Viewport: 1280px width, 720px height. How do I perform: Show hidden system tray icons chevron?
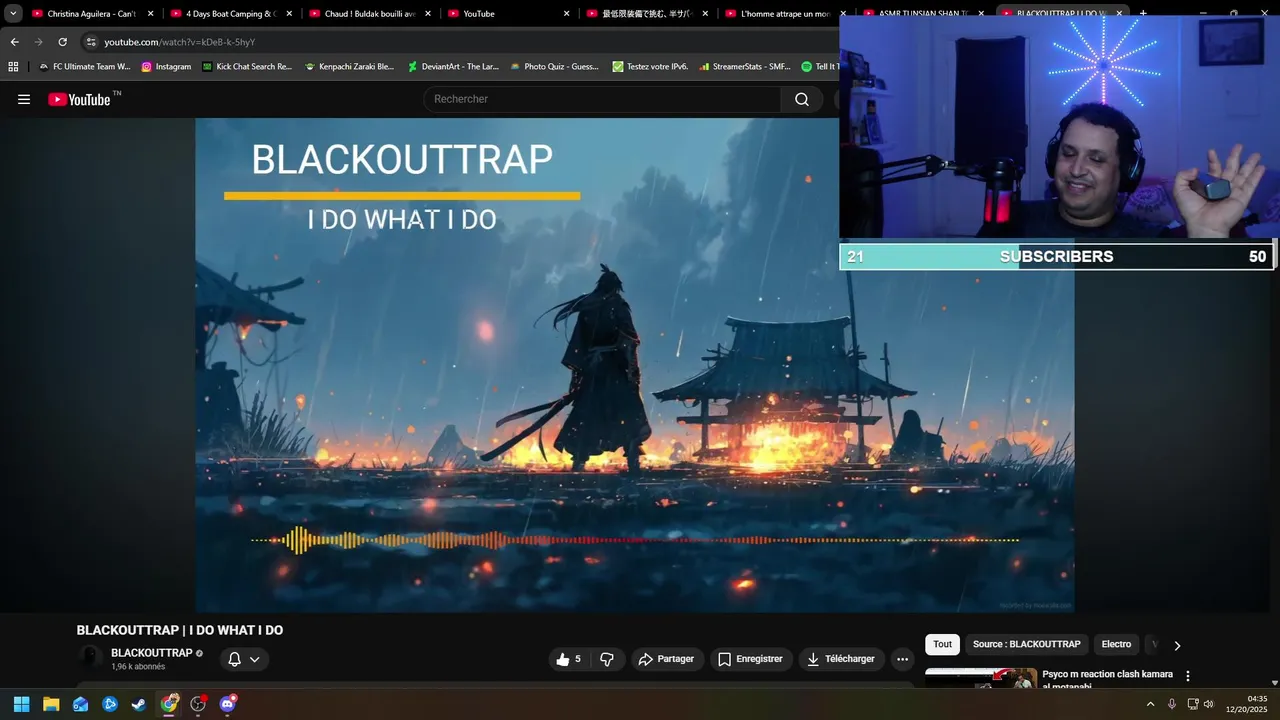point(1150,704)
